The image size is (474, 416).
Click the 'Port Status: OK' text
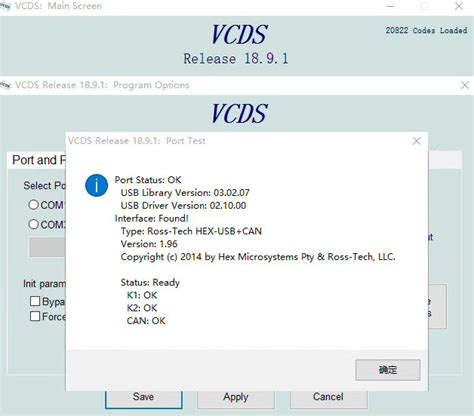click(x=148, y=180)
